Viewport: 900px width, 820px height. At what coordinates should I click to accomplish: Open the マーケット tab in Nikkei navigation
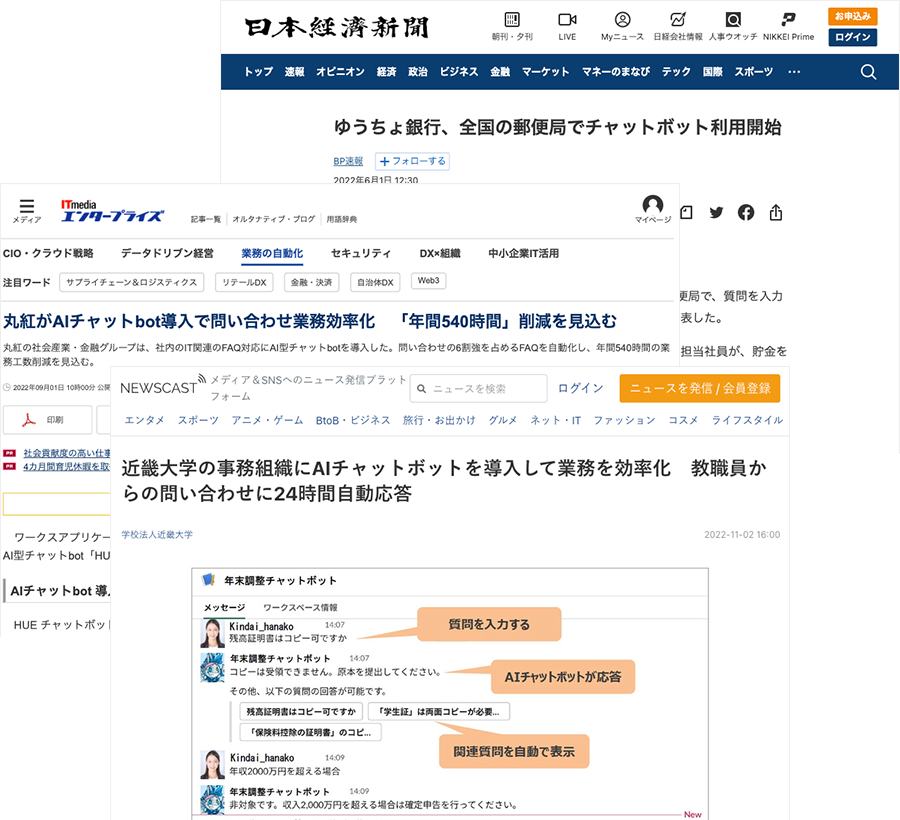coord(545,72)
